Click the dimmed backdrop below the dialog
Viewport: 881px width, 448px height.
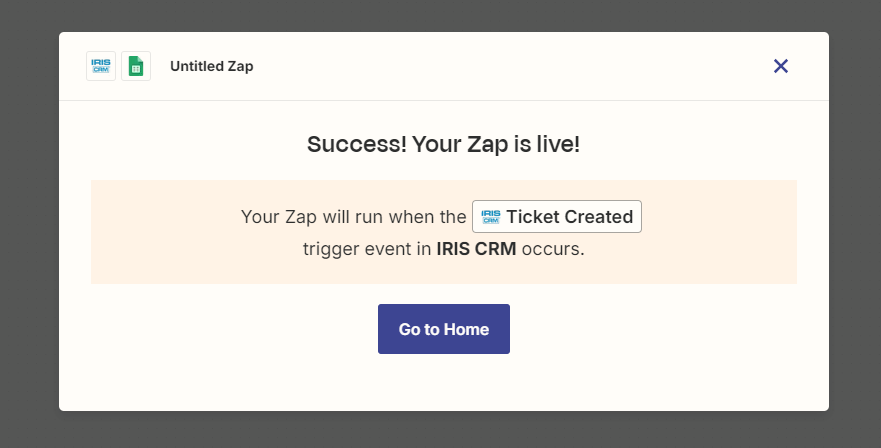[x=440, y=430]
